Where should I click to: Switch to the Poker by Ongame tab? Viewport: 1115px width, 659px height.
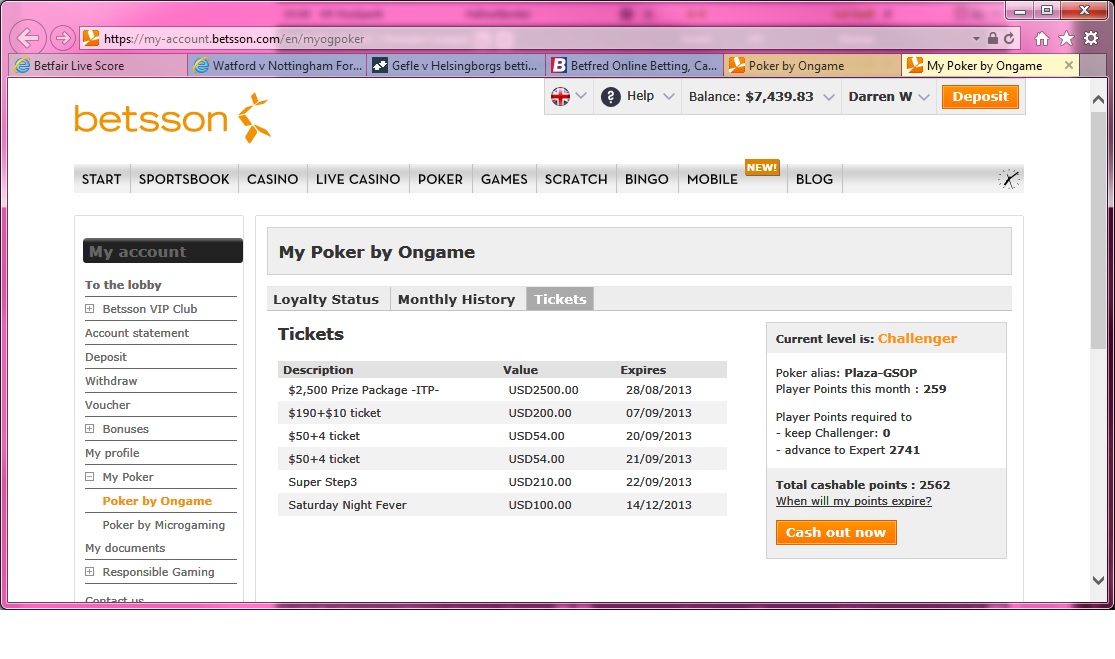point(813,65)
